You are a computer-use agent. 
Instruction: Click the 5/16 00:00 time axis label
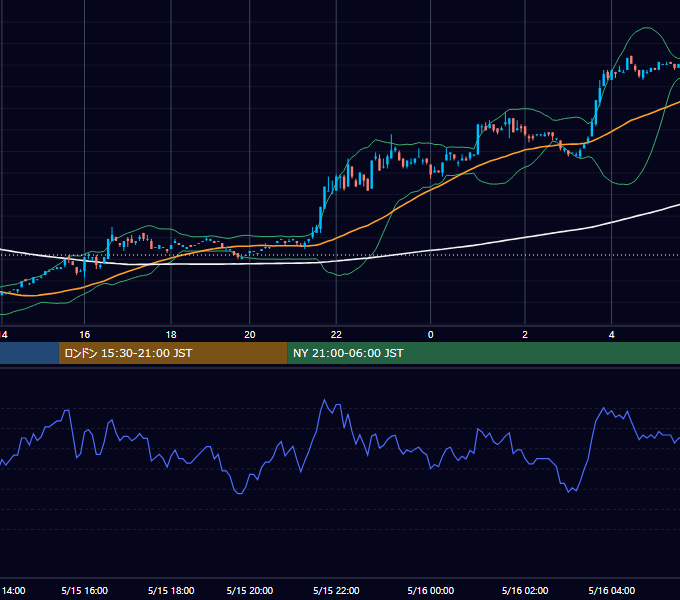pos(431,590)
